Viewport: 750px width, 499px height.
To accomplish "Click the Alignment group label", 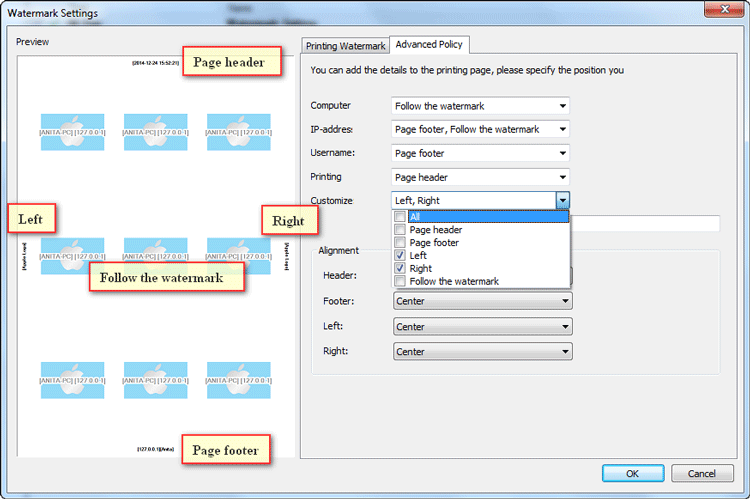I will pyautogui.click(x=338, y=250).
